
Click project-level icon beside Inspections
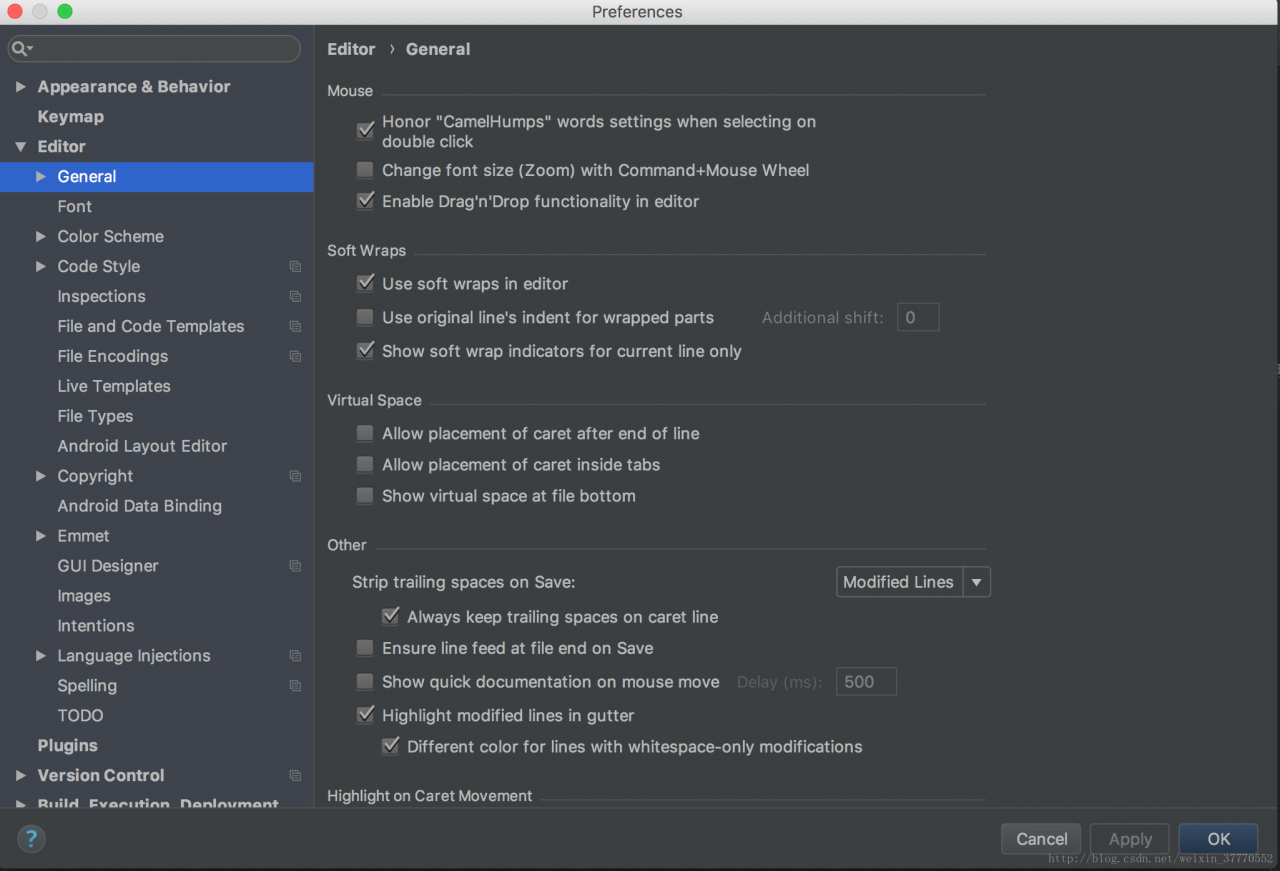pos(295,296)
